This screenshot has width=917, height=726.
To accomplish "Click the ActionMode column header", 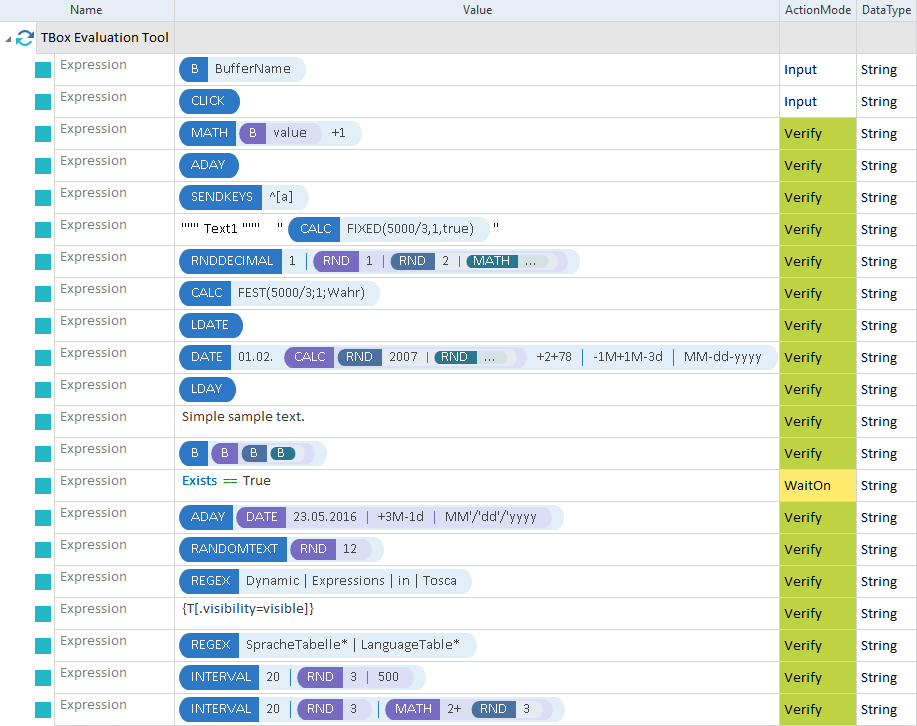I will (817, 10).
